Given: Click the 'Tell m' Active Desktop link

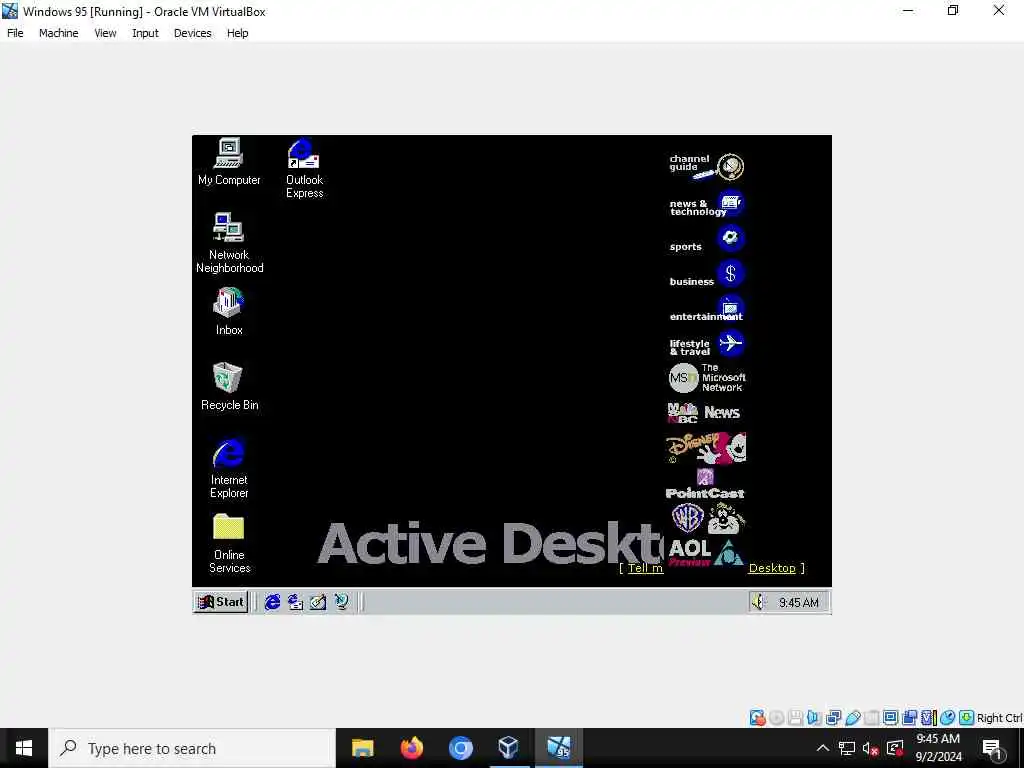Looking at the screenshot, I should coord(645,568).
